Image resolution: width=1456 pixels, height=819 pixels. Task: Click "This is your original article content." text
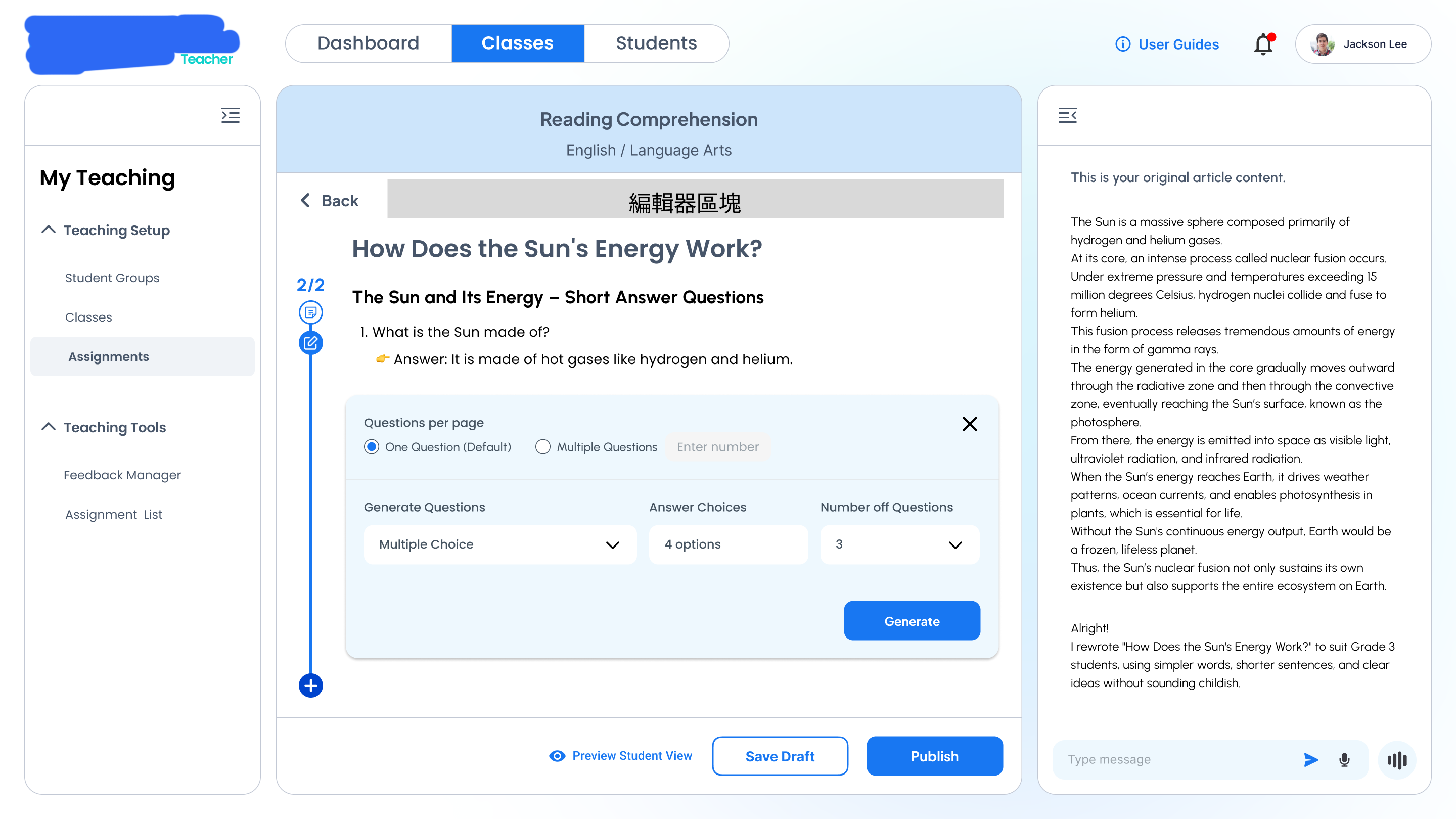point(1178,177)
